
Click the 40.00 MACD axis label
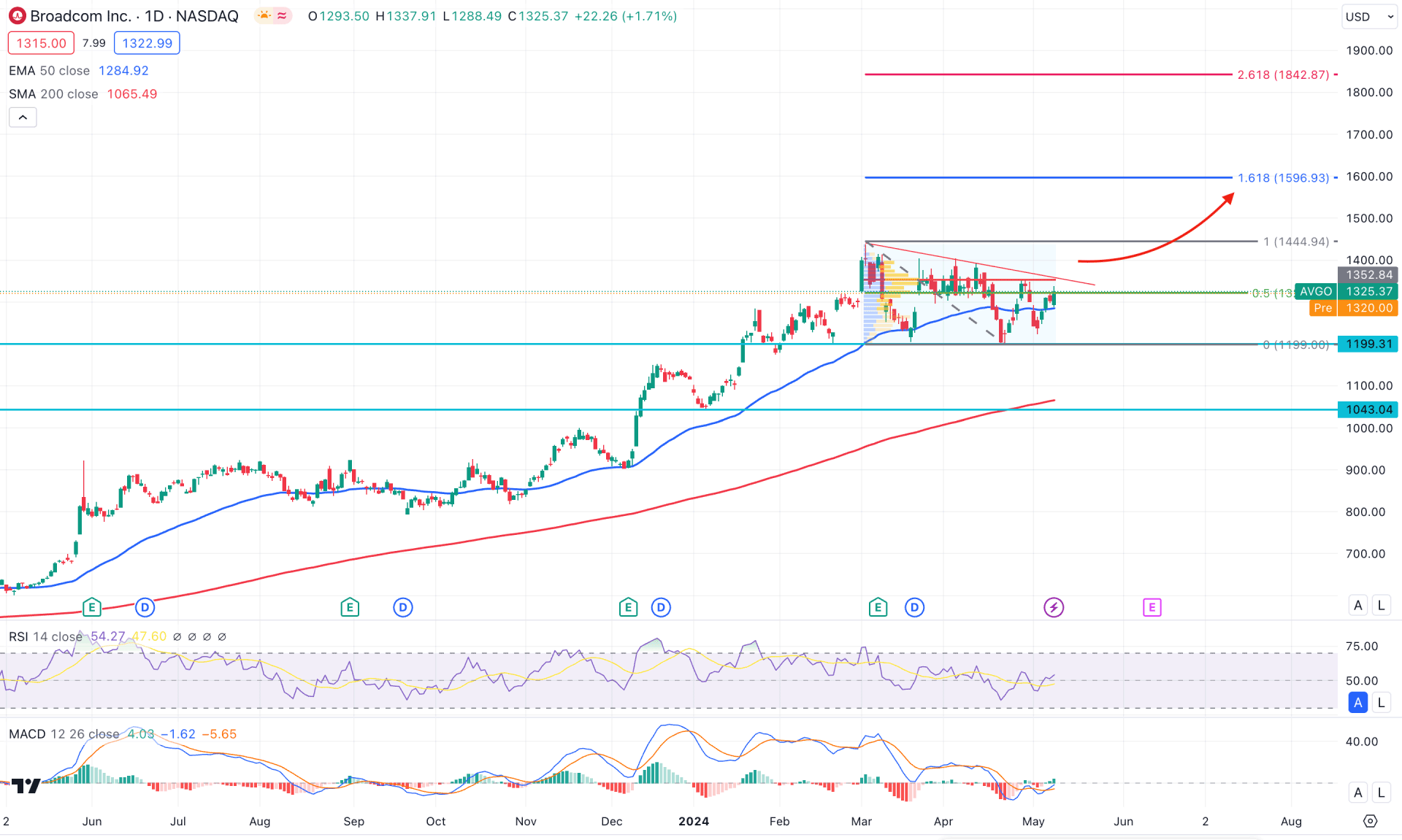(x=1362, y=741)
